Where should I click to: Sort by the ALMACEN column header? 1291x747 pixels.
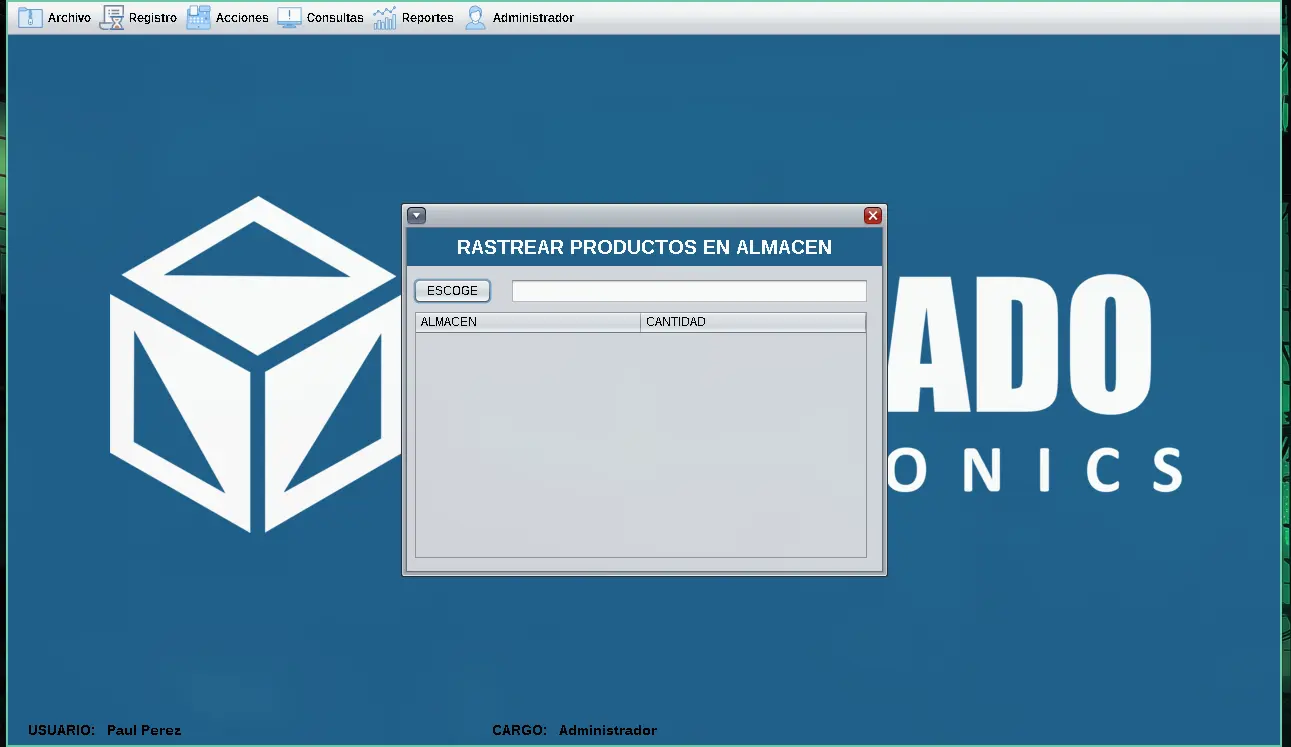point(528,322)
